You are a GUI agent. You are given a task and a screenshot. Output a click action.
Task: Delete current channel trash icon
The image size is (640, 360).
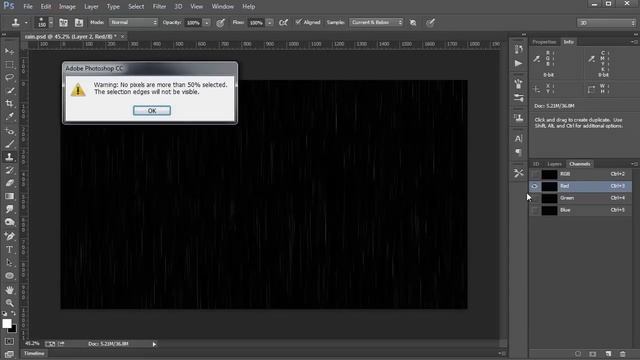[x=622, y=354]
